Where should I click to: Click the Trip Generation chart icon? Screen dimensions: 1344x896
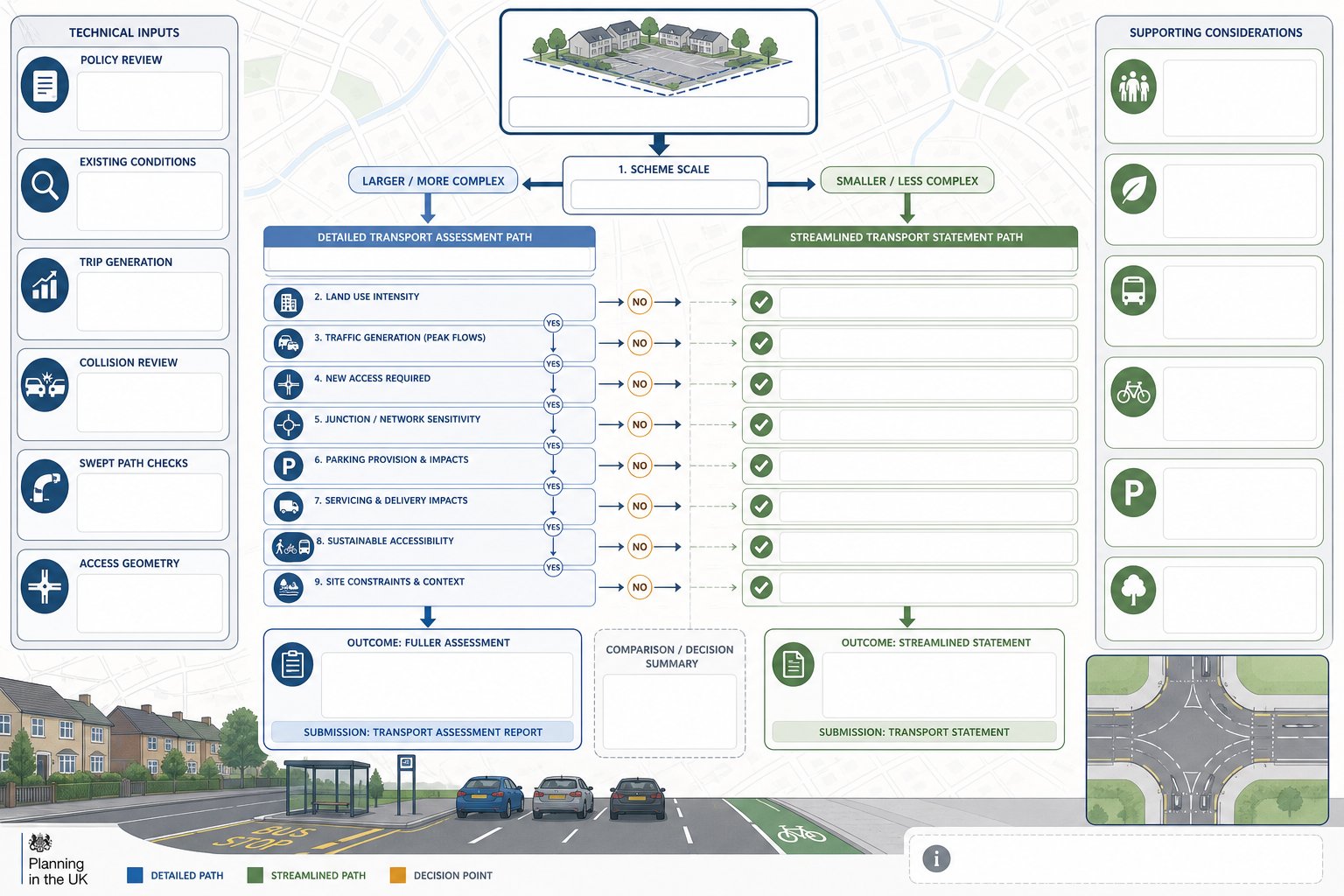pos(45,285)
